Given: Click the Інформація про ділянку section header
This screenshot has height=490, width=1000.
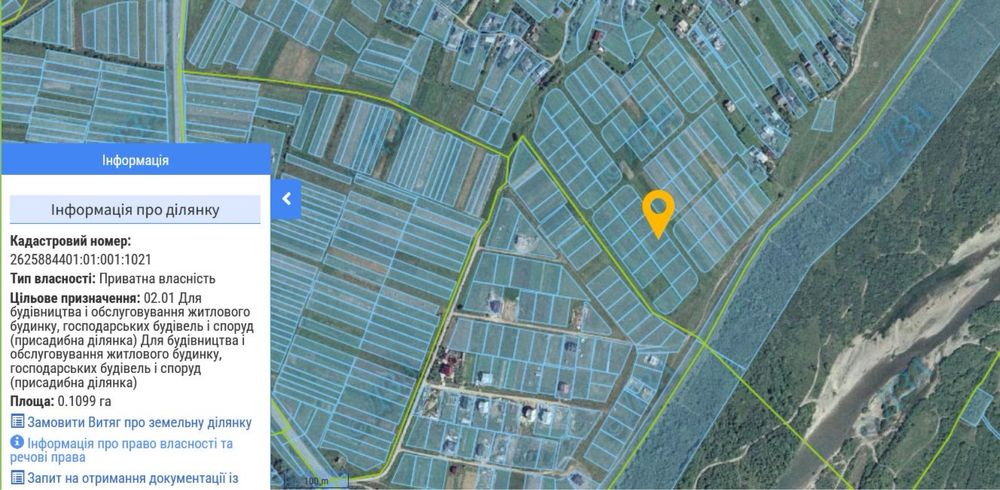Looking at the screenshot, I should (x=135, y=210).
